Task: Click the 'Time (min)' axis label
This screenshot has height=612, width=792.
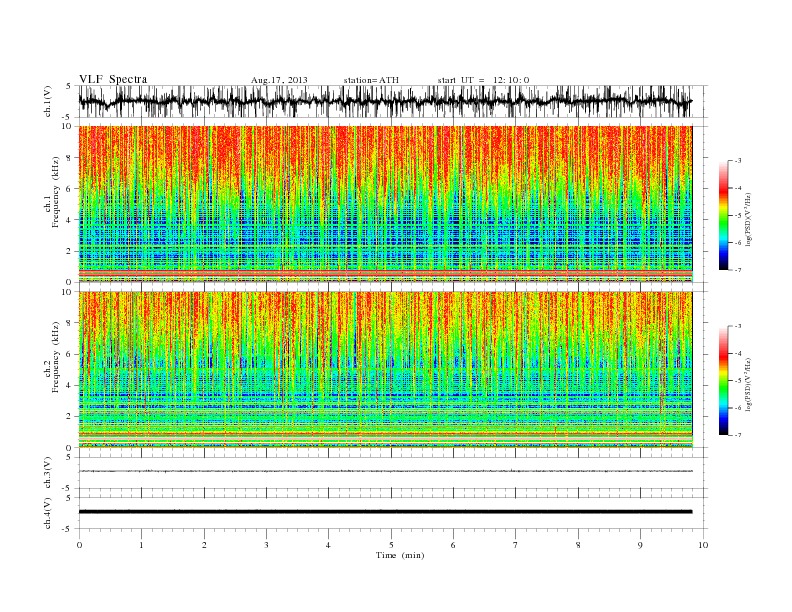Action: [400, 555]
